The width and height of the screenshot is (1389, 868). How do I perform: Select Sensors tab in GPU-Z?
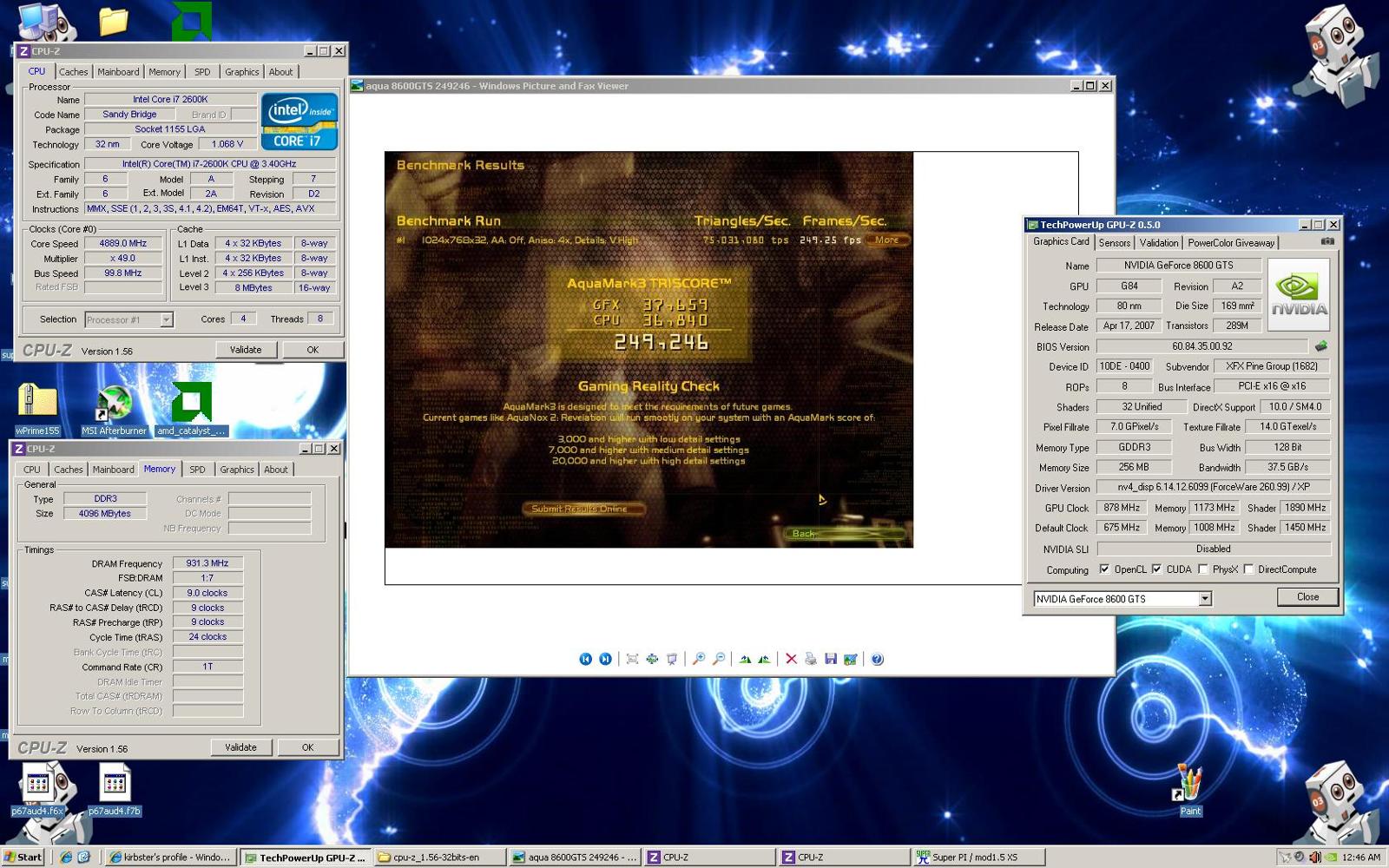pos(1114,243)
